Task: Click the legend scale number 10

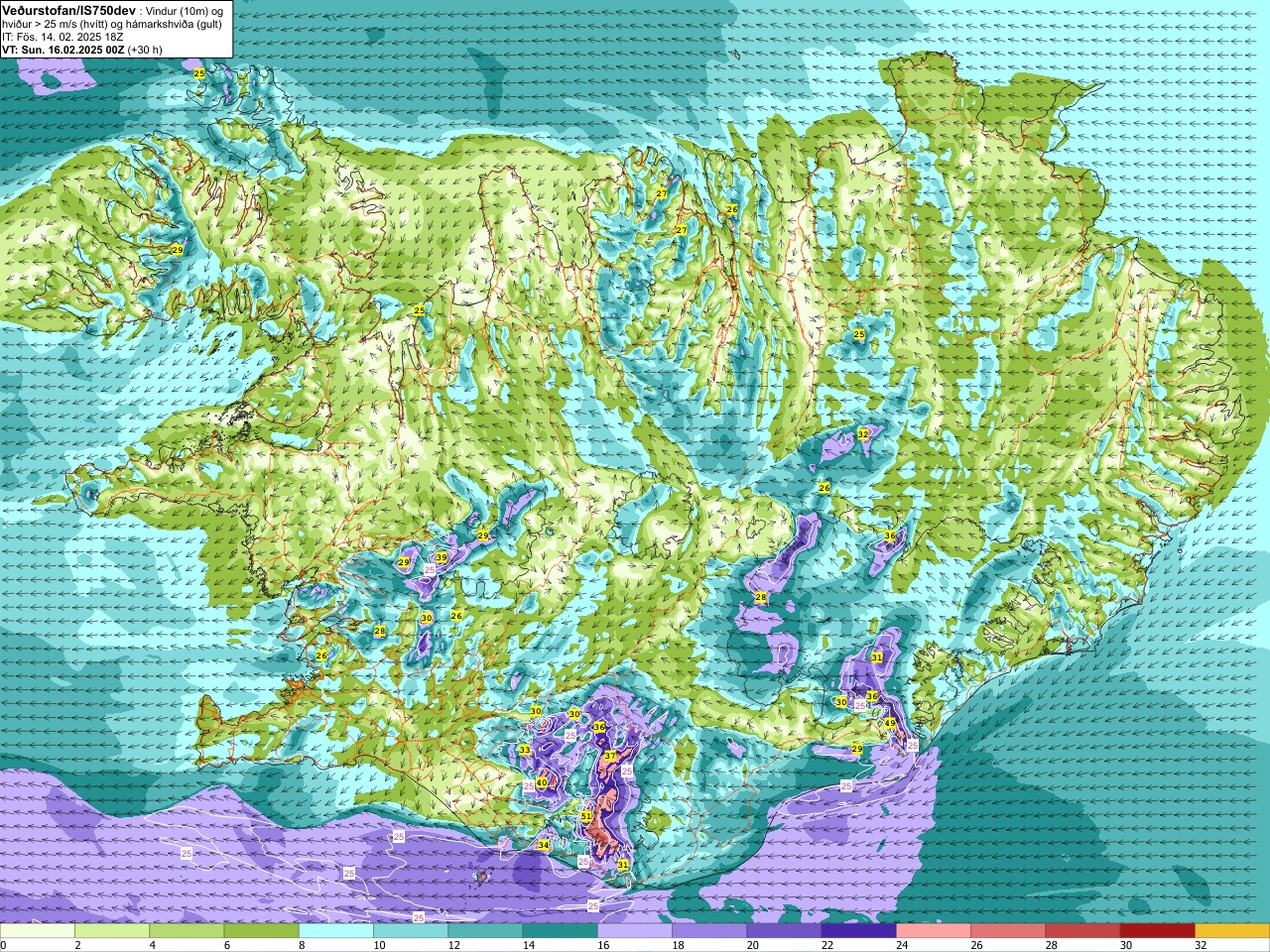Action: [379, 945]
